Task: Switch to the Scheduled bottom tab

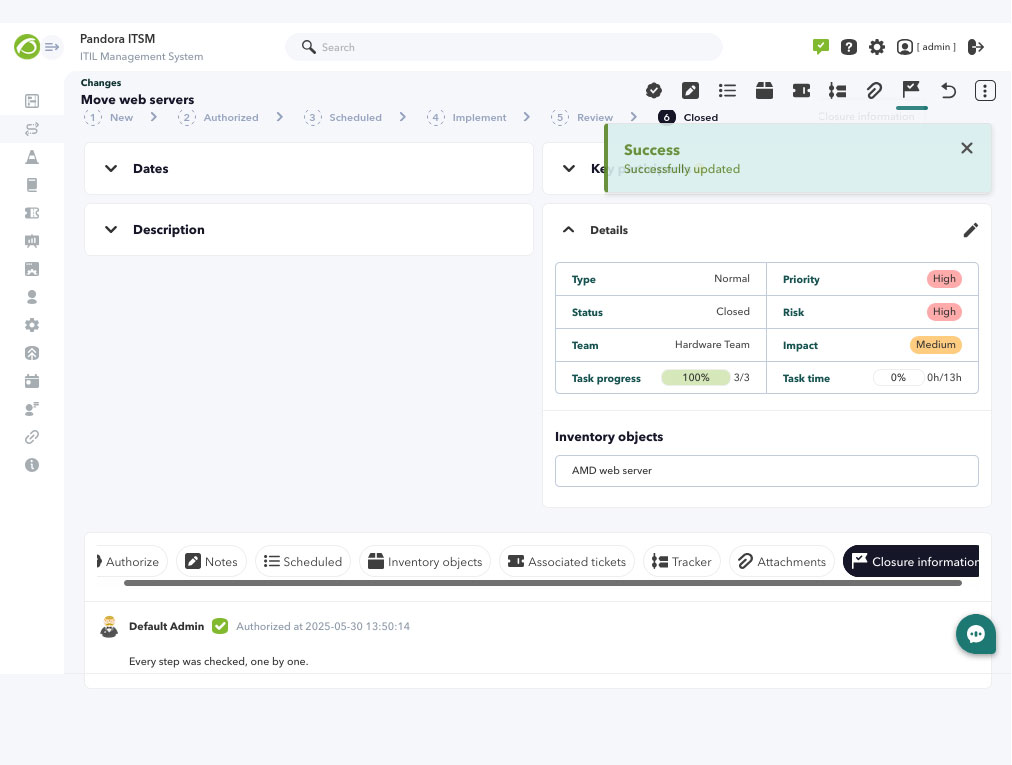Action: (303, 562)
